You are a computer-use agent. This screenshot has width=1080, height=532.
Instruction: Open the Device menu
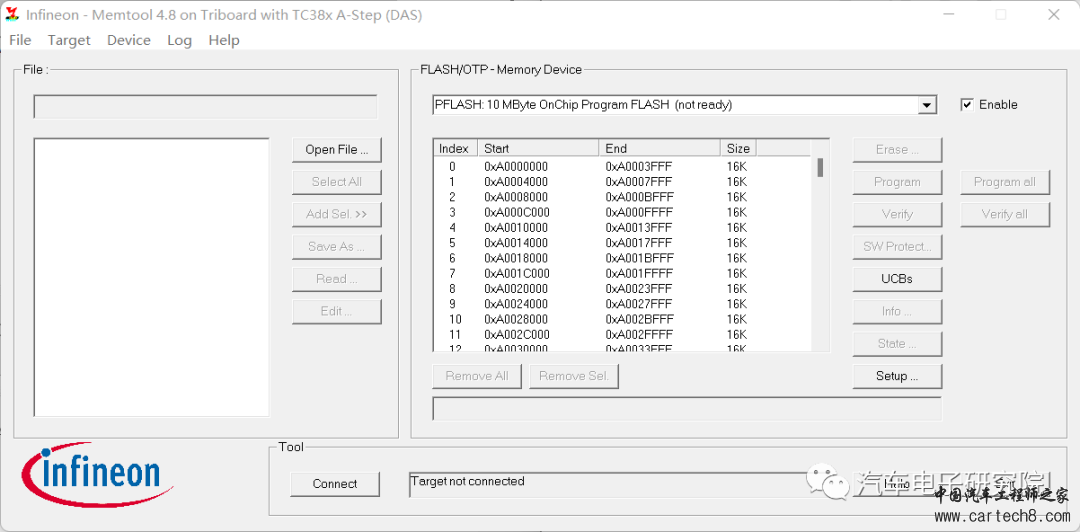click(129, 40)
